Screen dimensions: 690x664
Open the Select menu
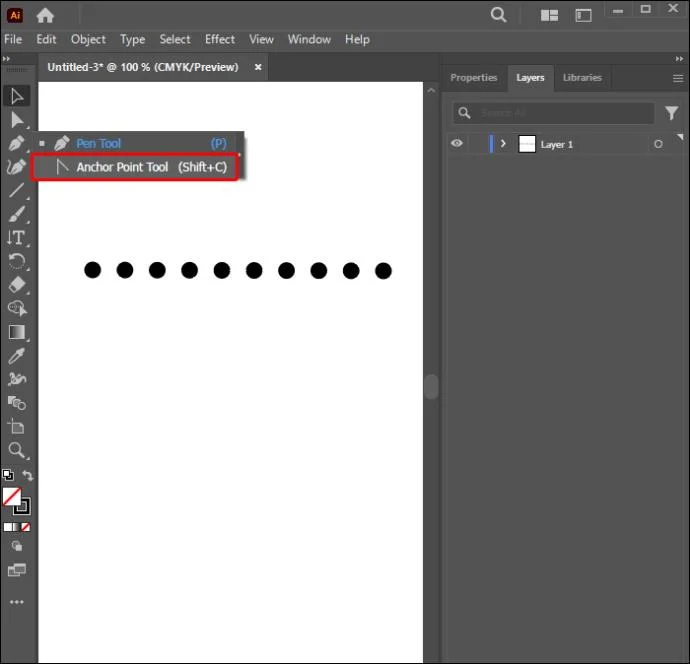[x=175, y=40]
